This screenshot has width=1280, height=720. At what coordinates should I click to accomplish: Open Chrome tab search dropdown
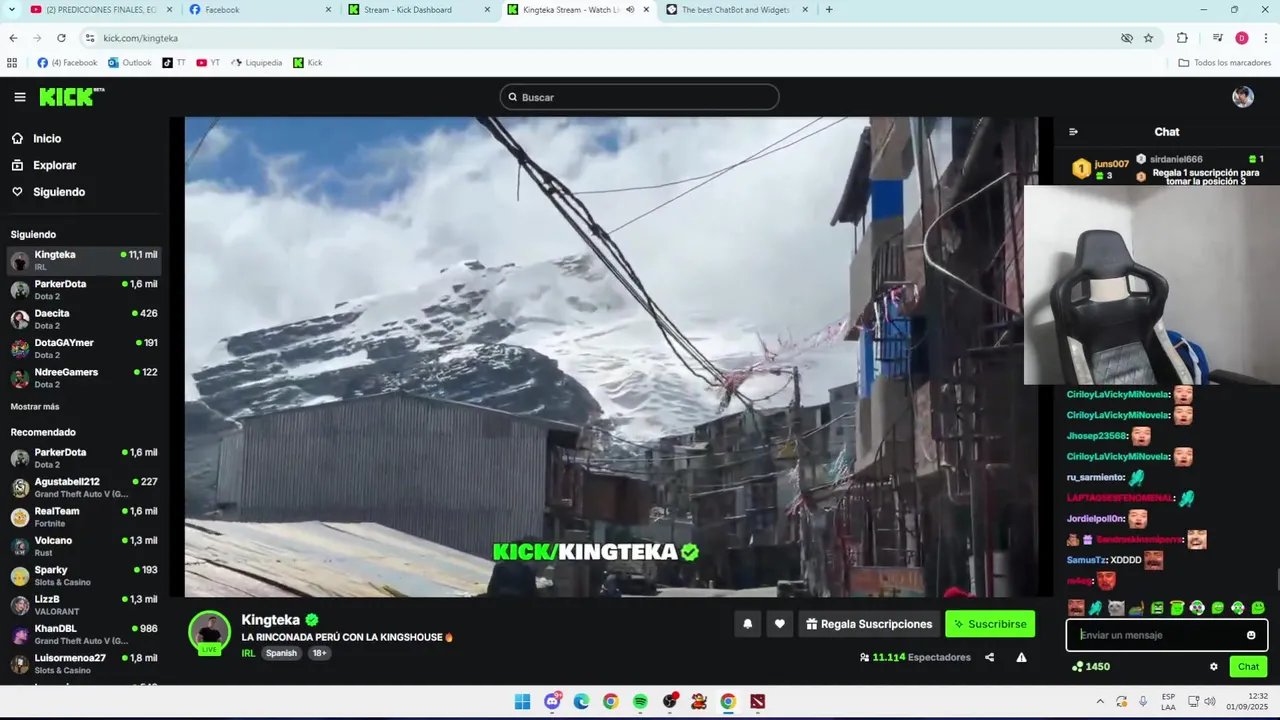[13, 10]
